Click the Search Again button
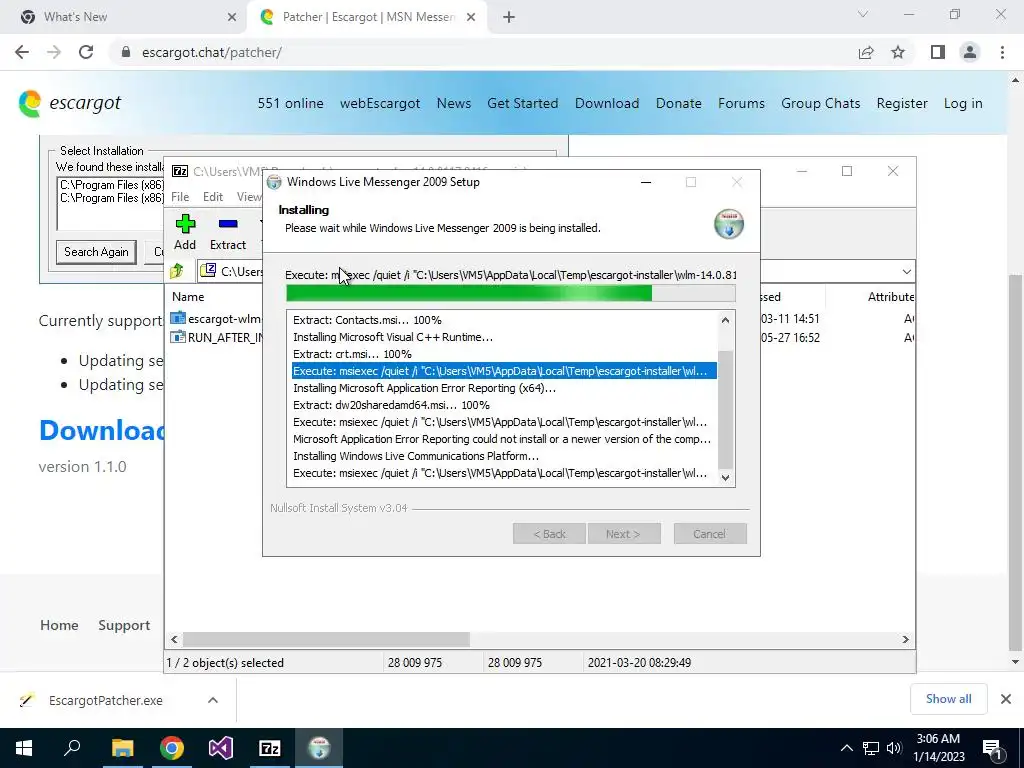Screen dimensions: 1024x768 [x=96, y=252]
